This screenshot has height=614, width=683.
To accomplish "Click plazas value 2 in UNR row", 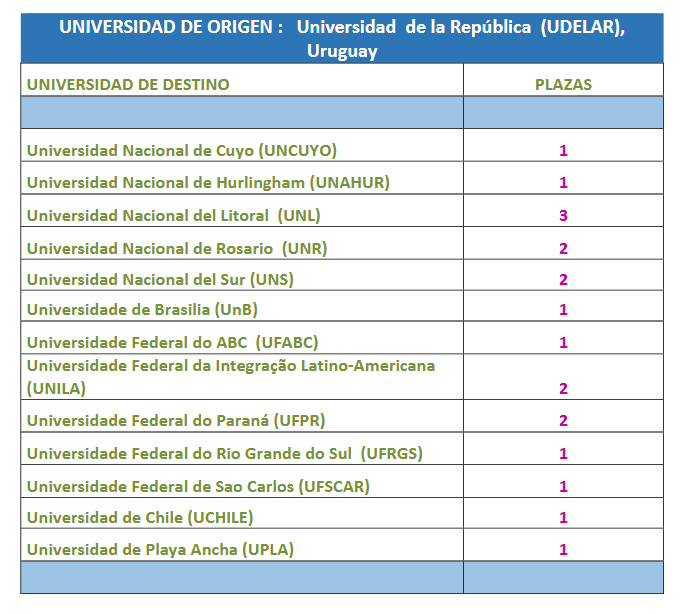I will tap(563, 249).
